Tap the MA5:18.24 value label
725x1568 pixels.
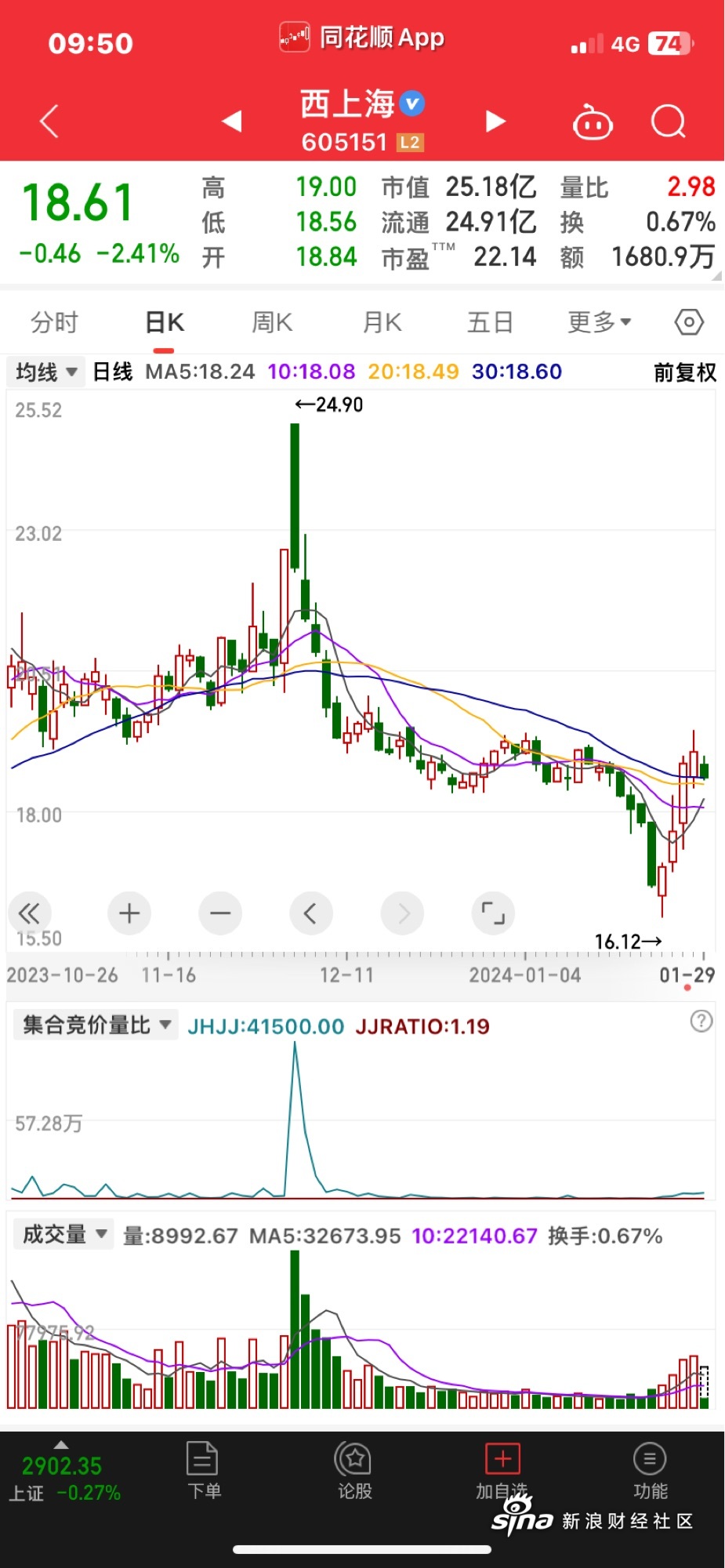(200, 372)
